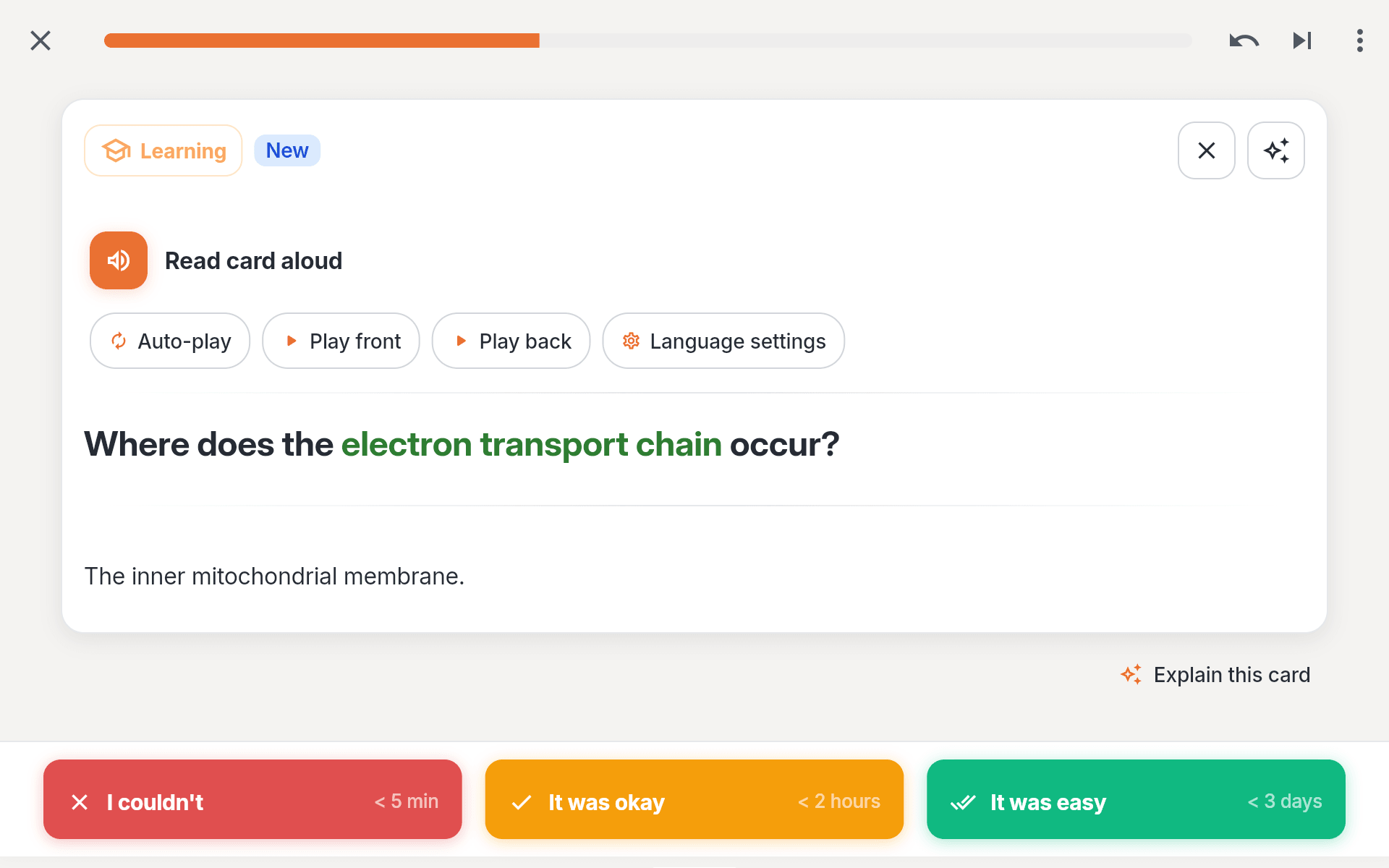1389x868 pixels.
Task: Play the back of the card
Action: click(x=511, y=341)
